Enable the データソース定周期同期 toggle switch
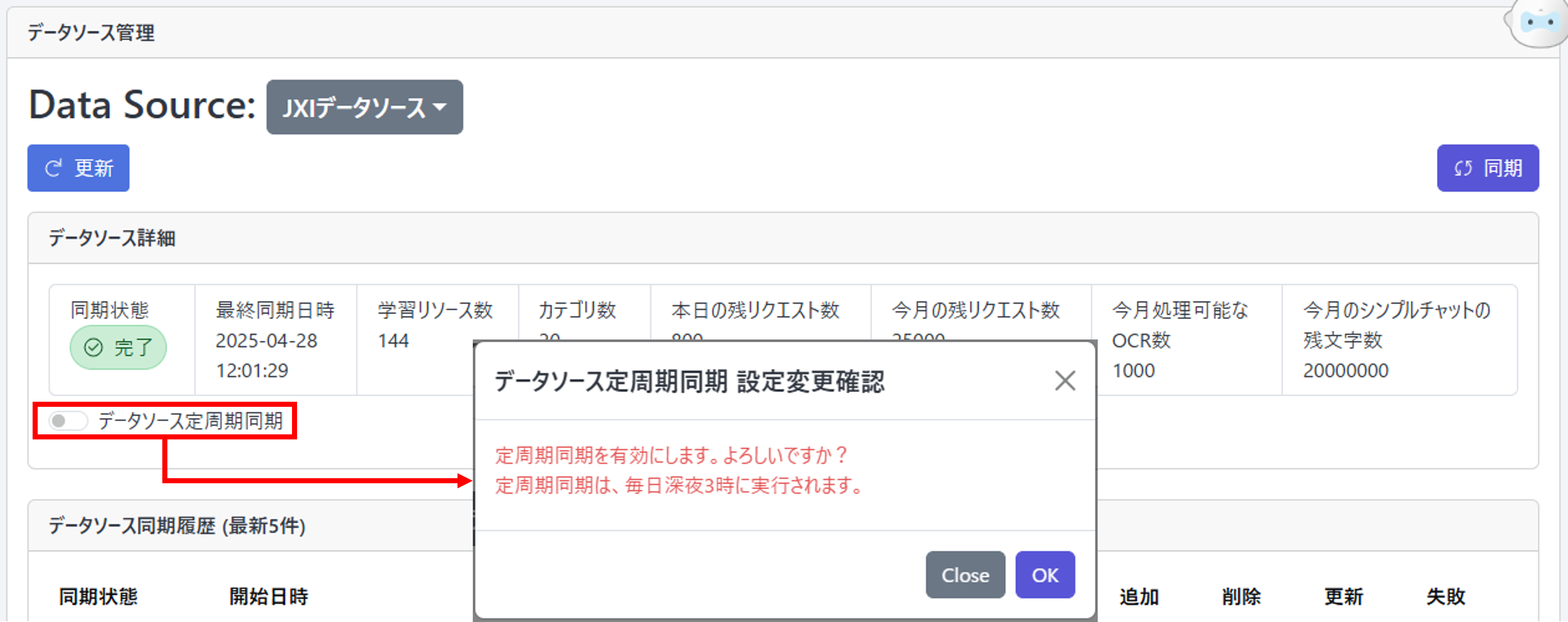Image resolution: width=1568 pixels, height=622 pixels. tap(67, 421)
